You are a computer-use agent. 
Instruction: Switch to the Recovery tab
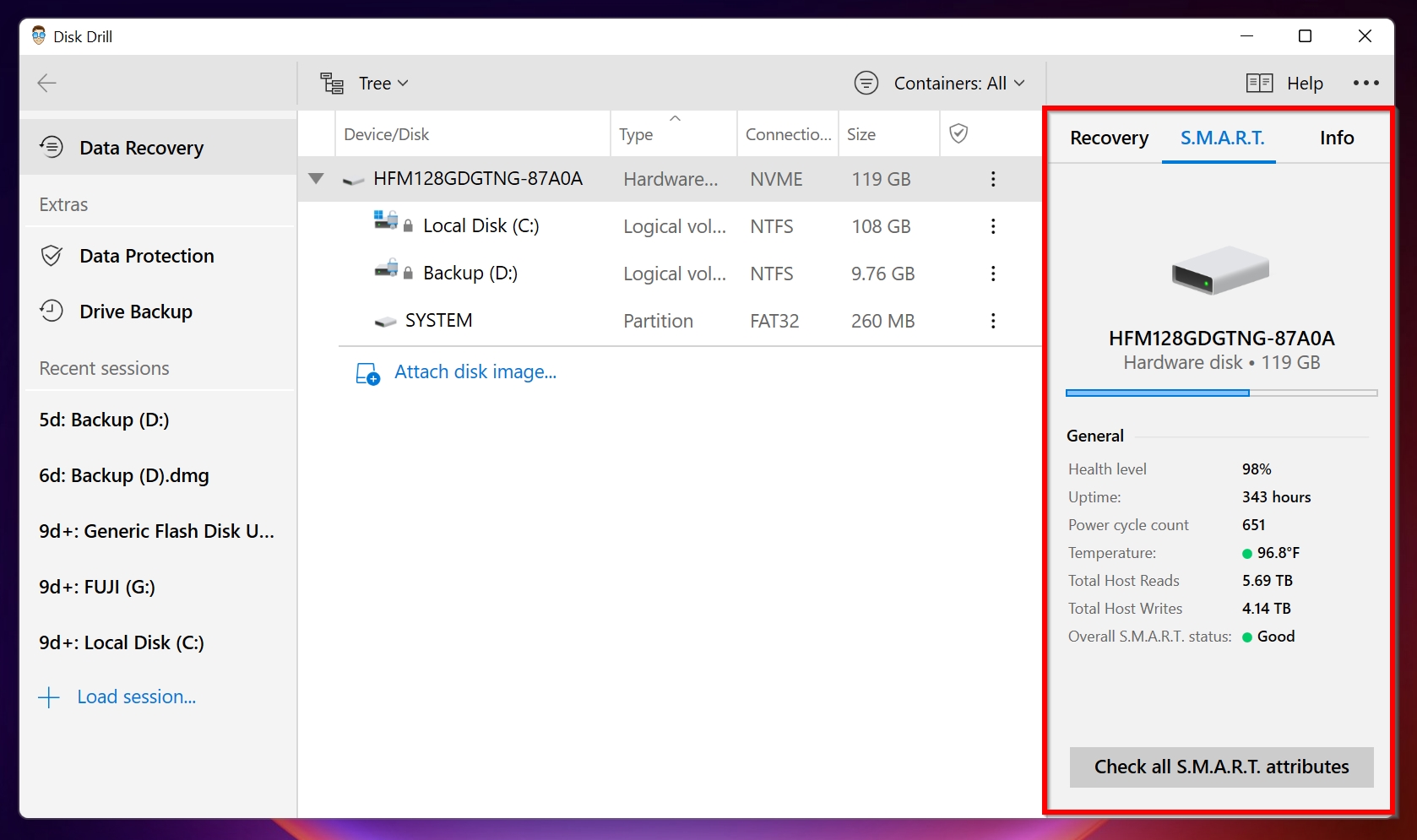click(1109, 138)
